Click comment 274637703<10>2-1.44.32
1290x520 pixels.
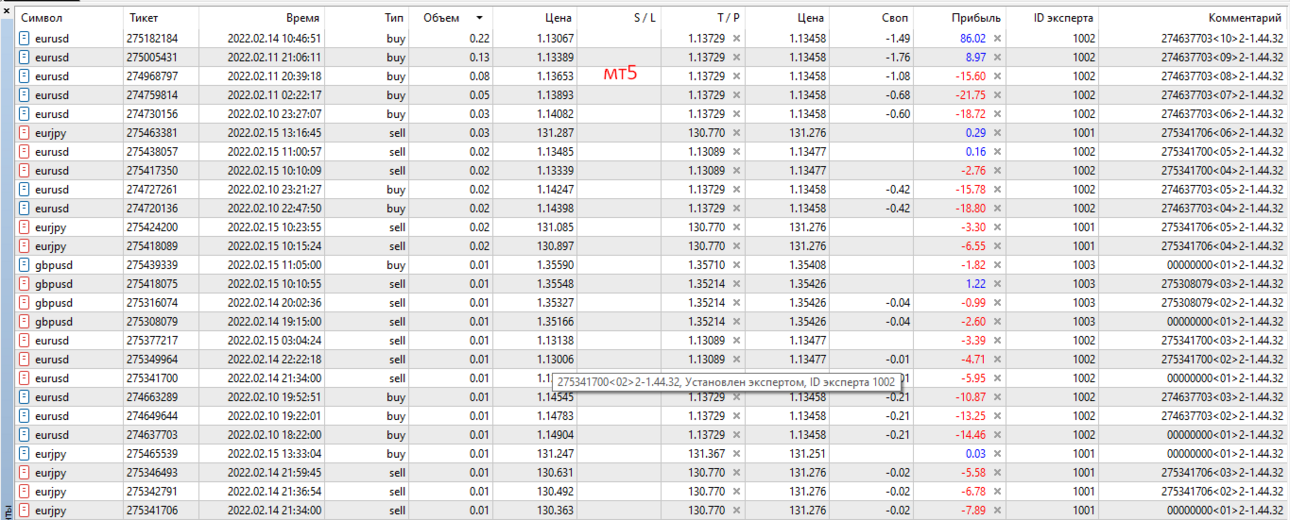pos(1222,38)
